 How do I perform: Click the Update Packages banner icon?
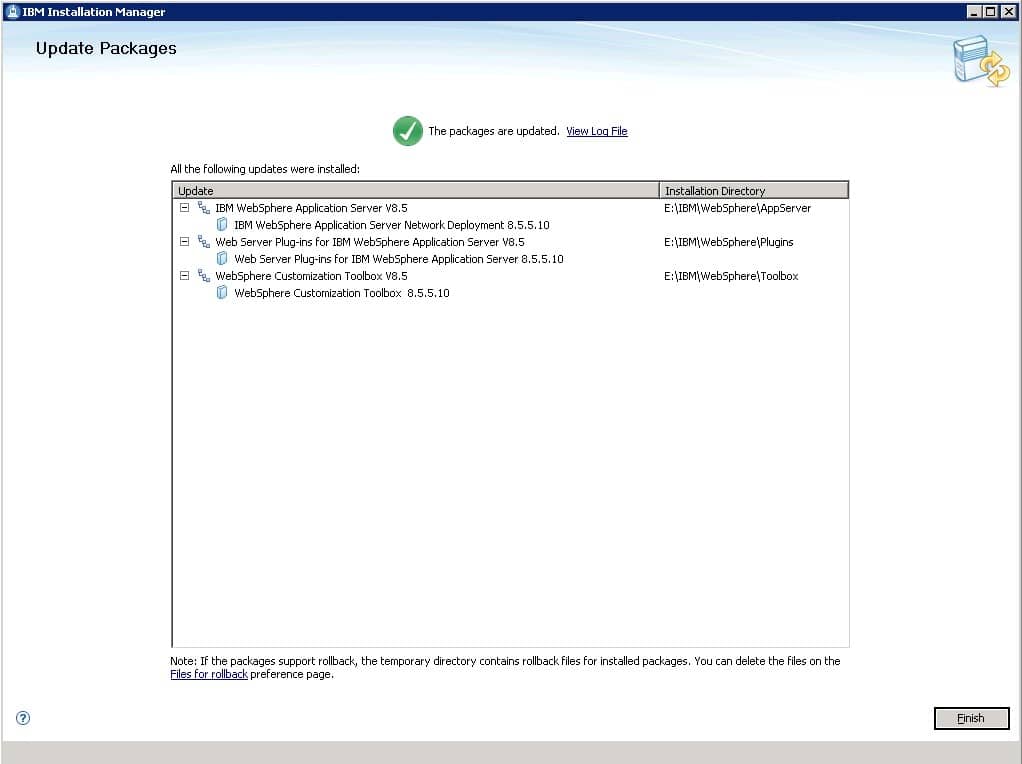point(981,61)
